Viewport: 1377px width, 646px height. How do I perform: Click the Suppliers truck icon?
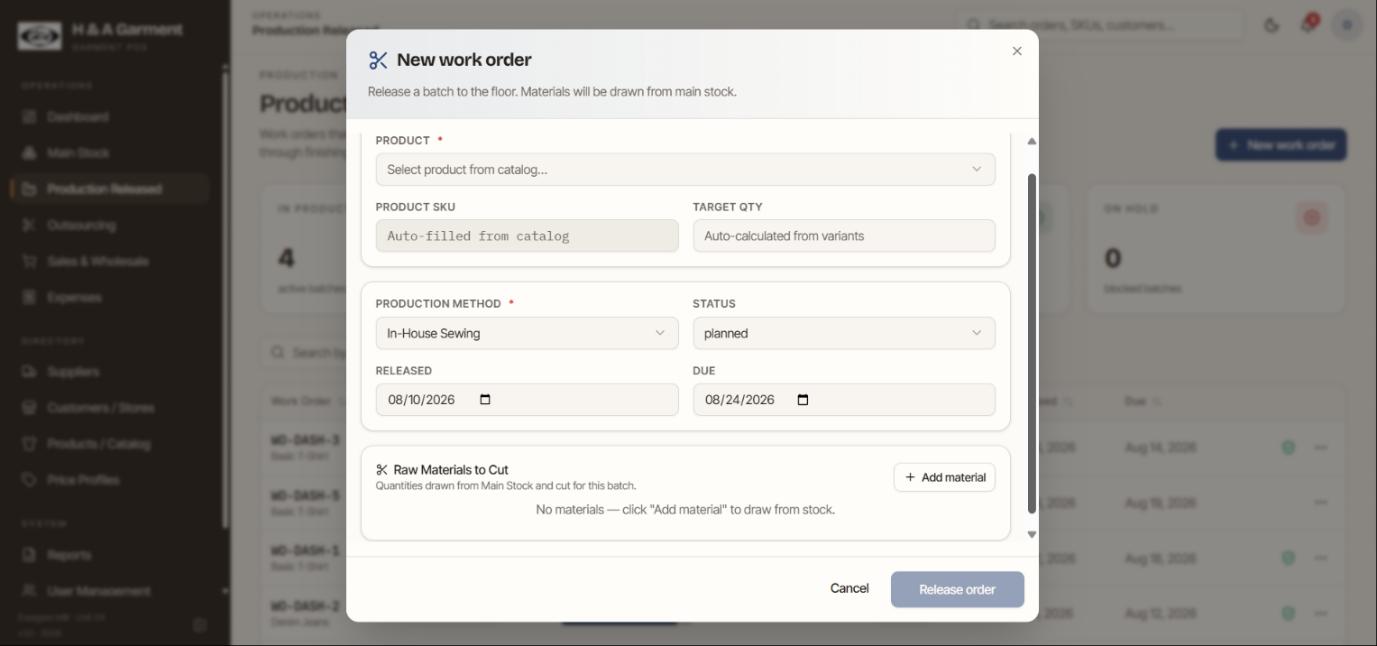pyautogui.click(x=29, y=372)
